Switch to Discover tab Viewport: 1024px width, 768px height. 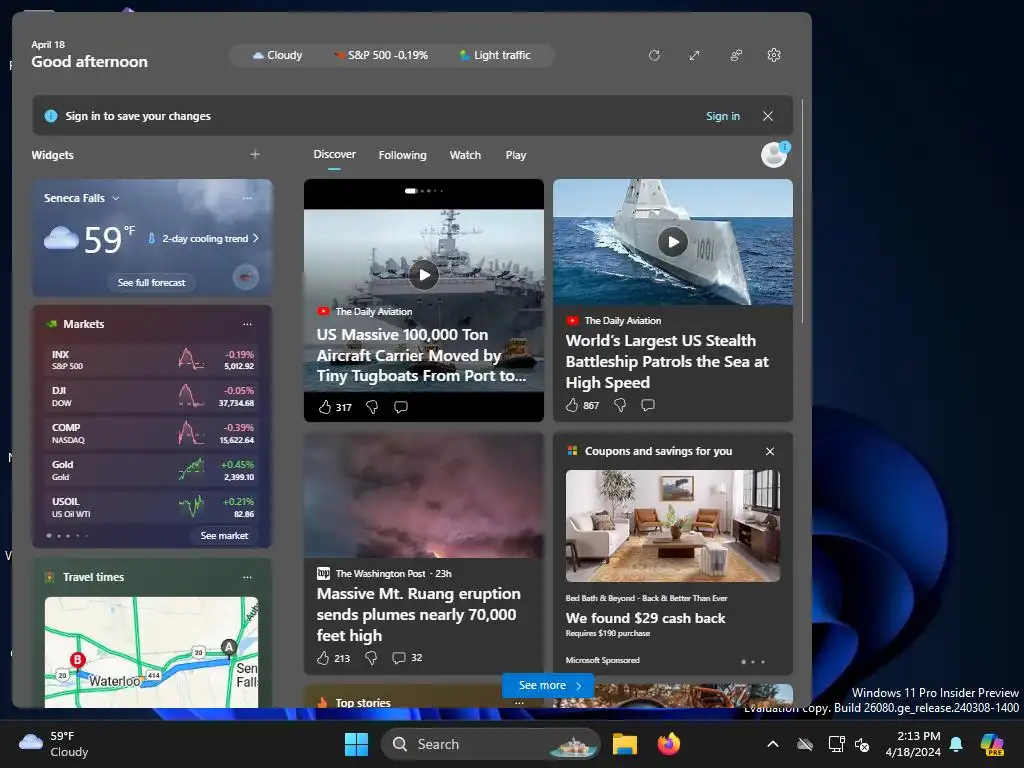pyautogui.click(x=334, y=155)
